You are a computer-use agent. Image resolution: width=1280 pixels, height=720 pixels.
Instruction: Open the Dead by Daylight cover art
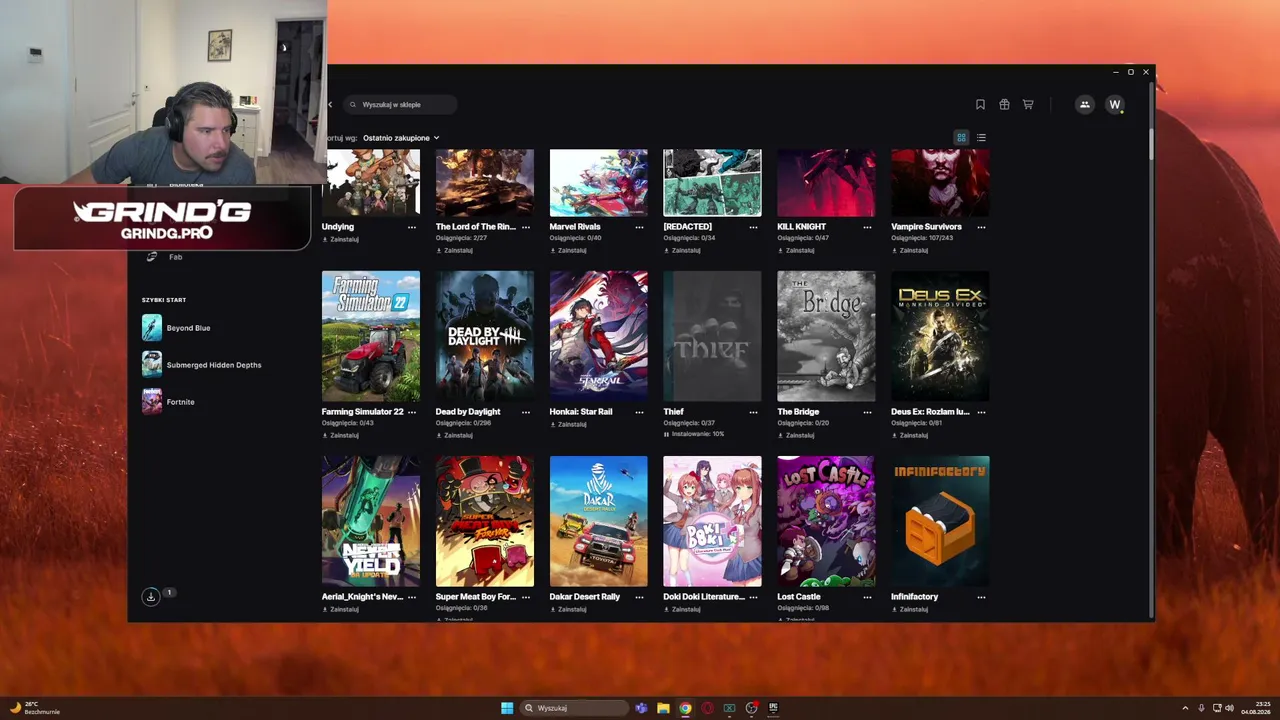[485, 336]
